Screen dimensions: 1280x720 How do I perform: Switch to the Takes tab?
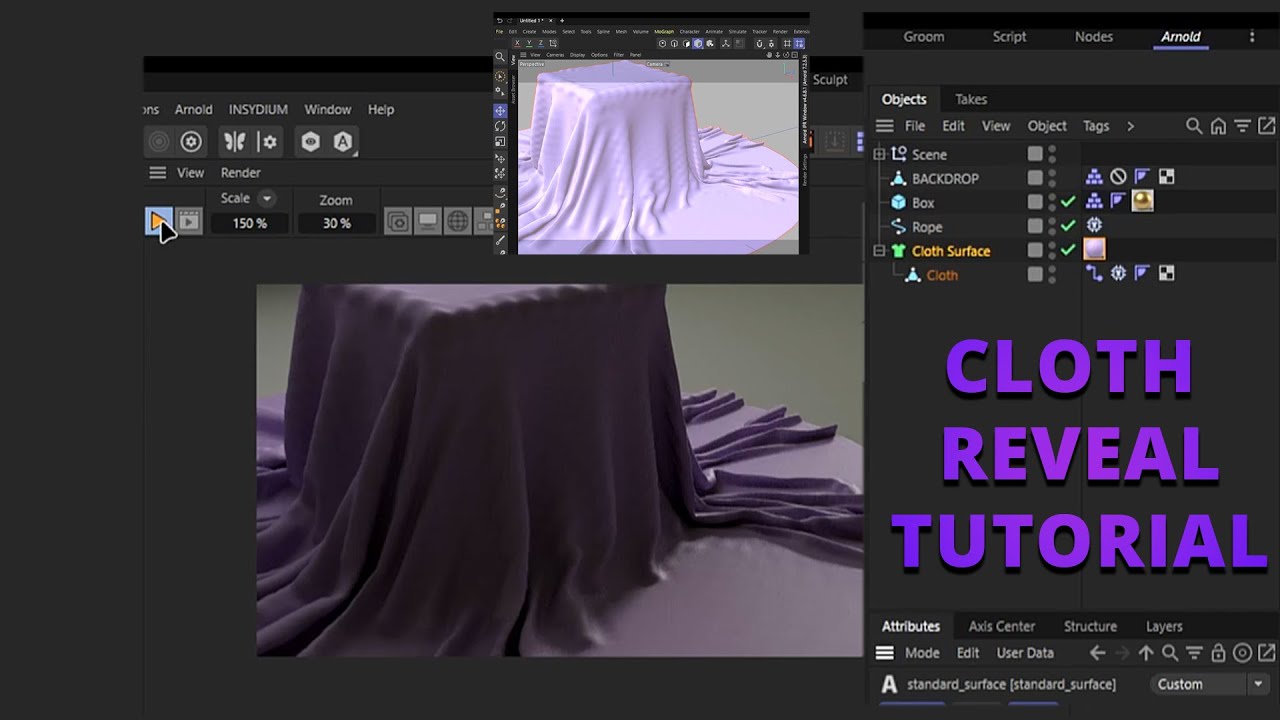[971, 99]
